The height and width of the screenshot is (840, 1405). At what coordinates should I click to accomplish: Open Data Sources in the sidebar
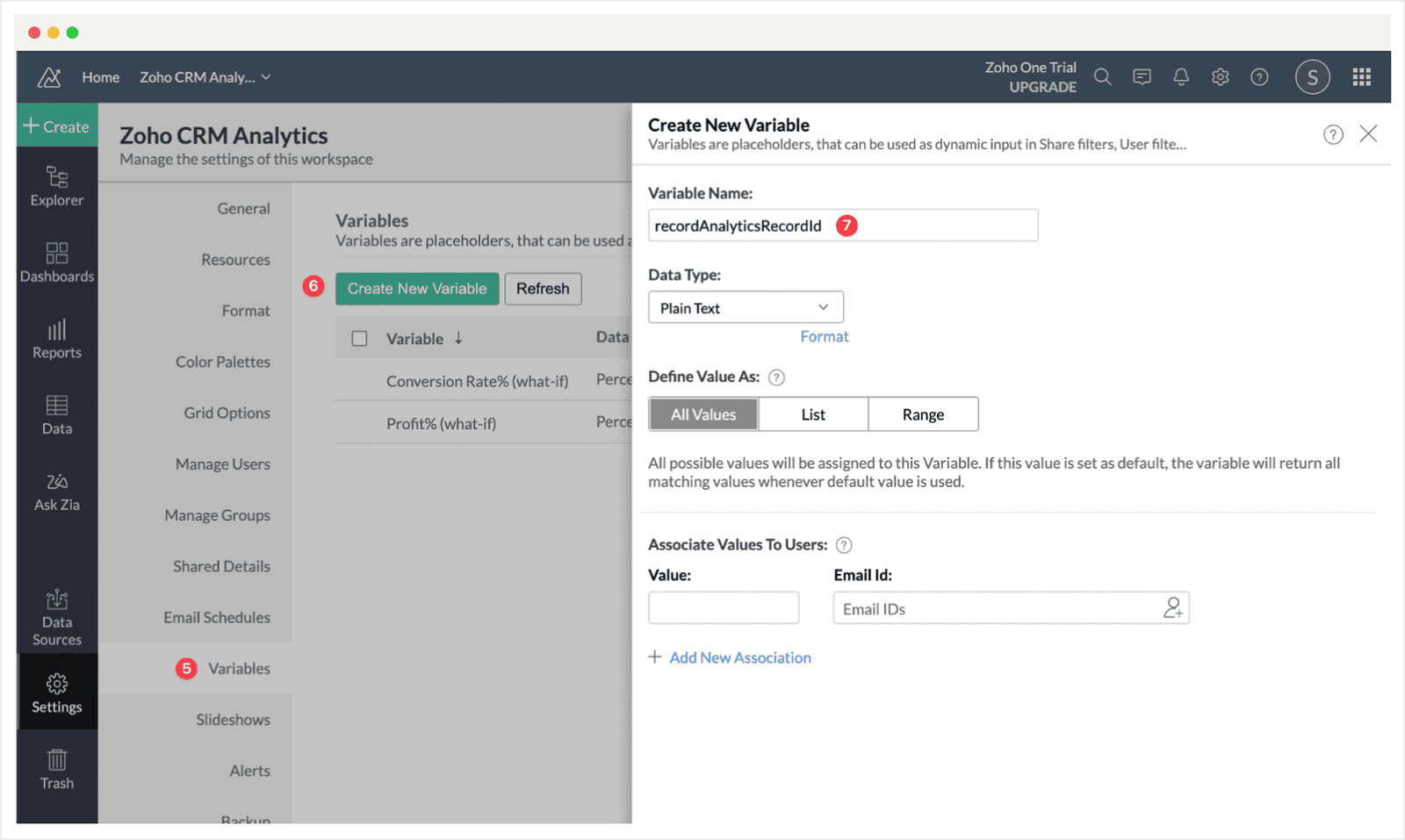point(57,618)
